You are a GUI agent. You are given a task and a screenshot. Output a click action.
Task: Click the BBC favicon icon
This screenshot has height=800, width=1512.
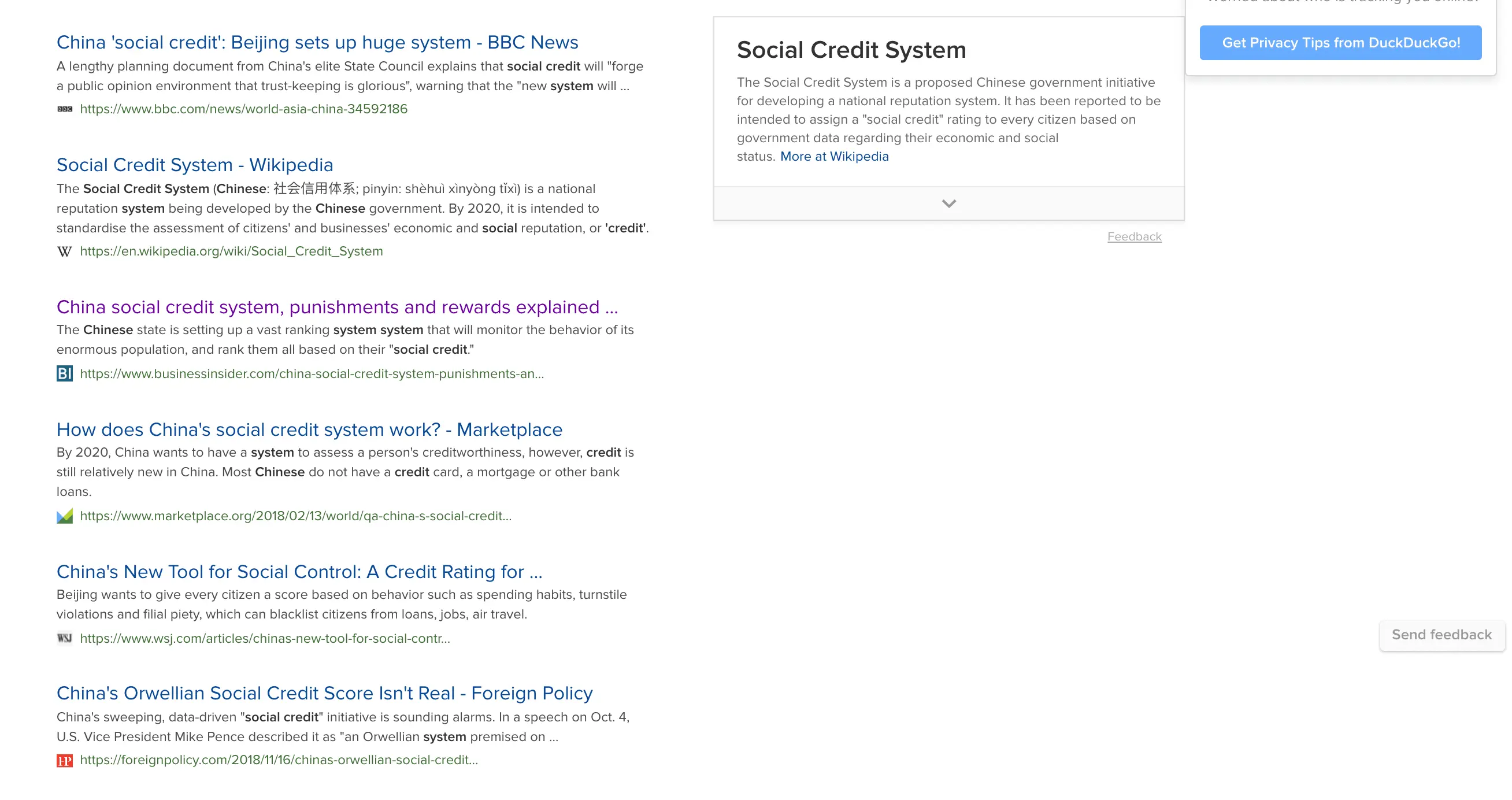(x=65, y=109)
